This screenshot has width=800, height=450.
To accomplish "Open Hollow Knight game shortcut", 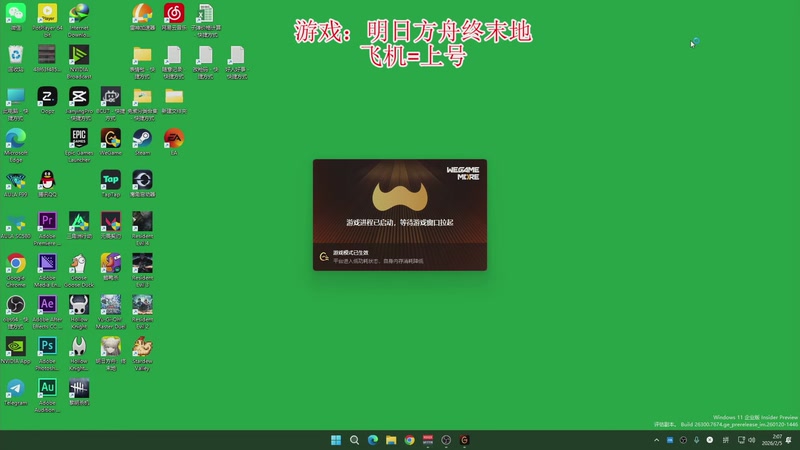I will tap(79, 312).
